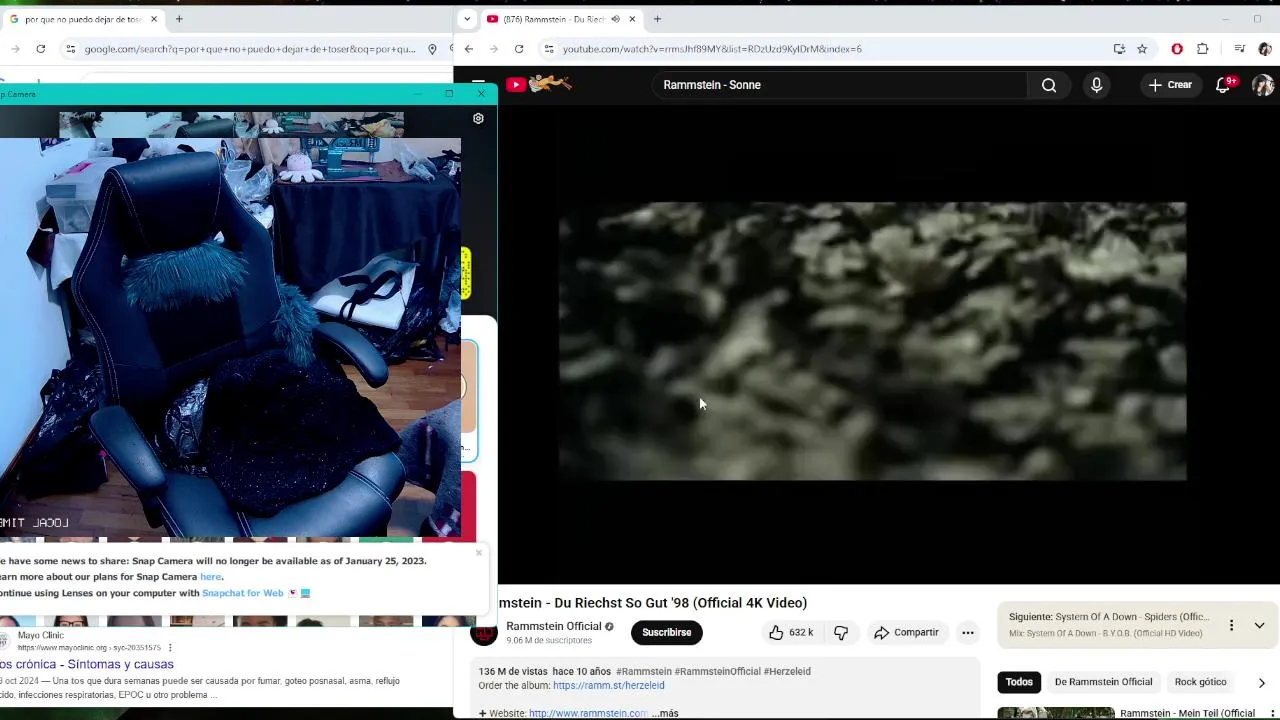Click the location pin icon in Google address bar
The width and height of the screenshot is (1280, 720).
432,49
